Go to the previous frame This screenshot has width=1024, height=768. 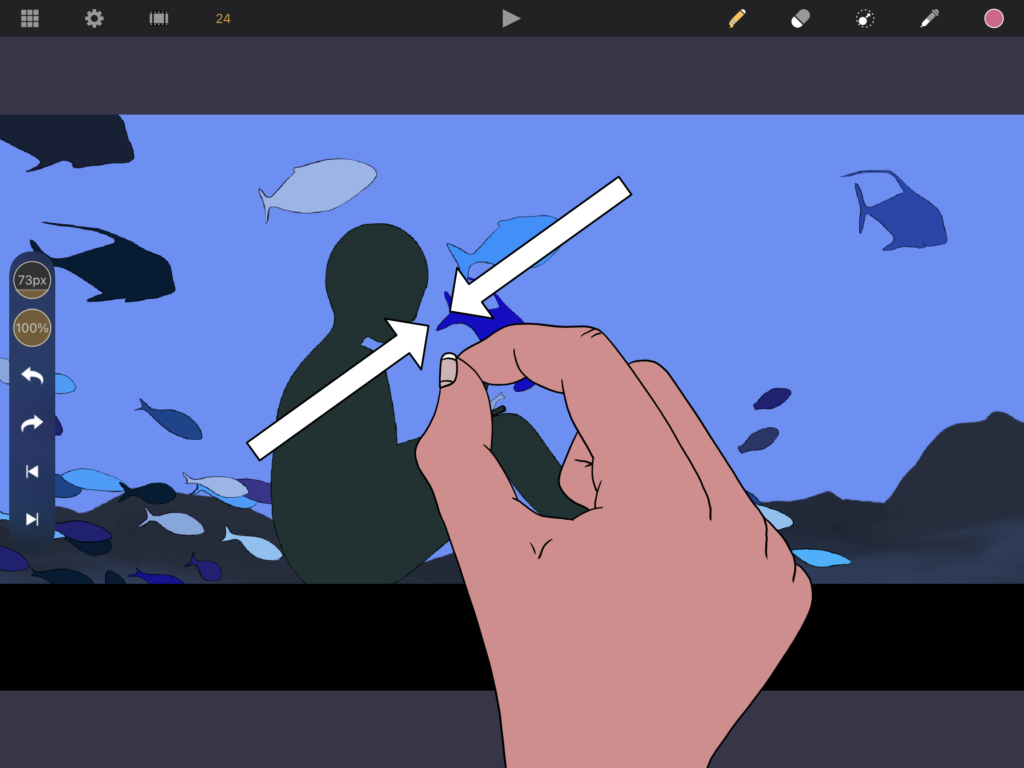click(32, 472)
